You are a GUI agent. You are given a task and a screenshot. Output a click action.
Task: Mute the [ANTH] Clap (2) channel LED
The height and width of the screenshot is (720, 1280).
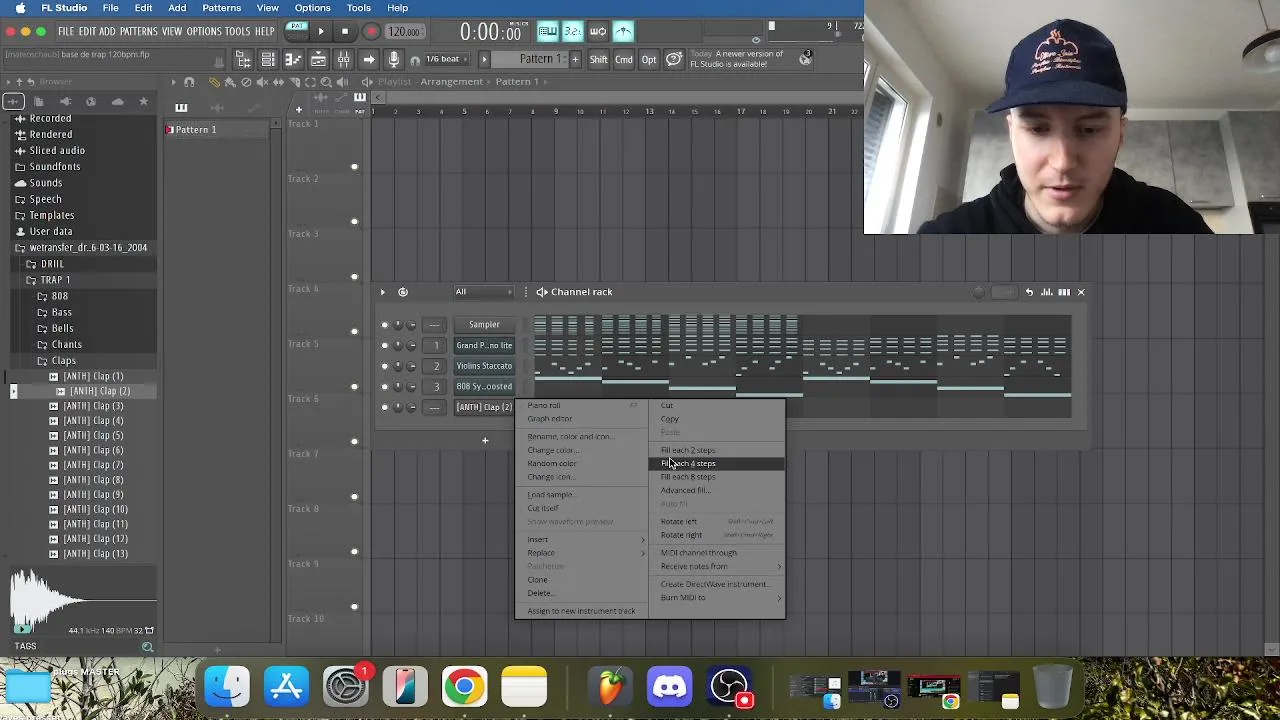385,408
